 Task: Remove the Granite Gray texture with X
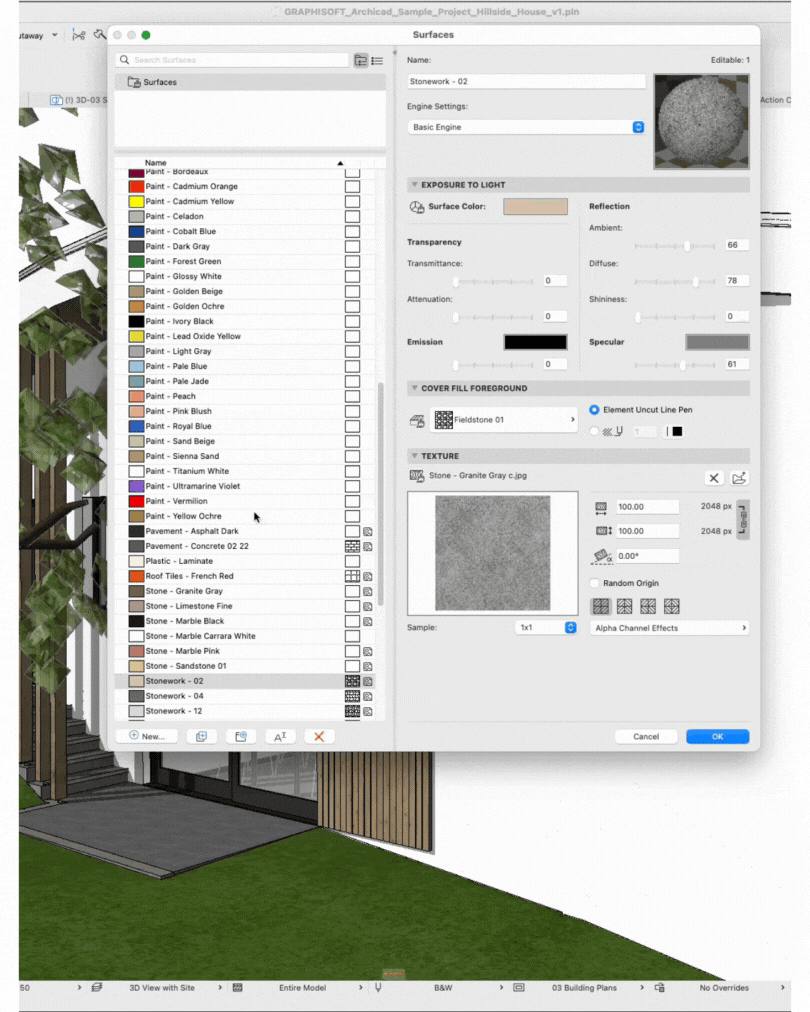pyautogui.click(x=713, y=478)
